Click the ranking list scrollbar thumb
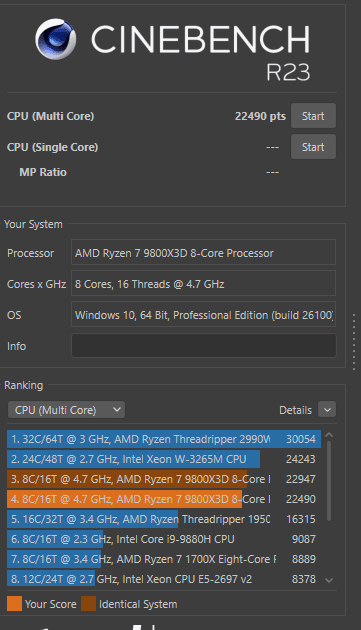The width and height of the screenshot is (361, 630). pos(329,481)
